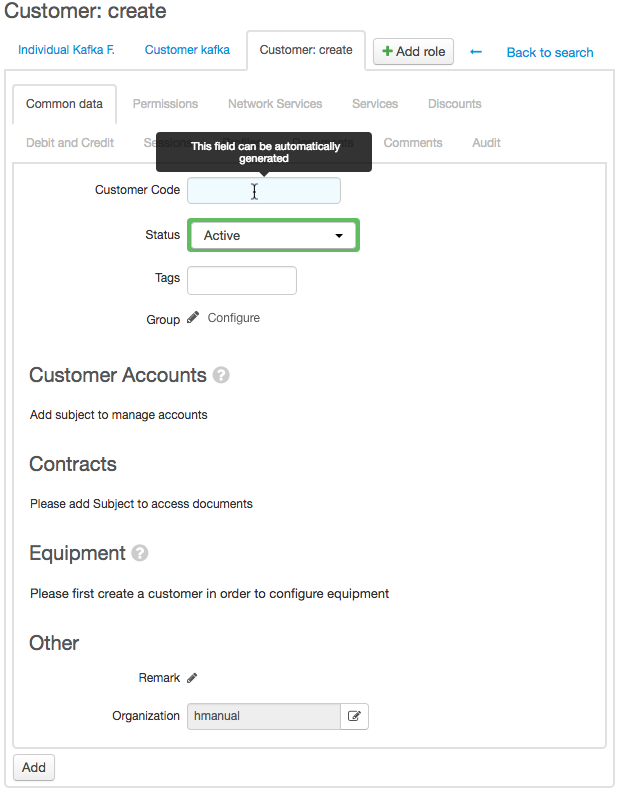The width and height of the screenshot is (617, 791).
Task: Open the Permissions tab
Action: pos(165,104)
